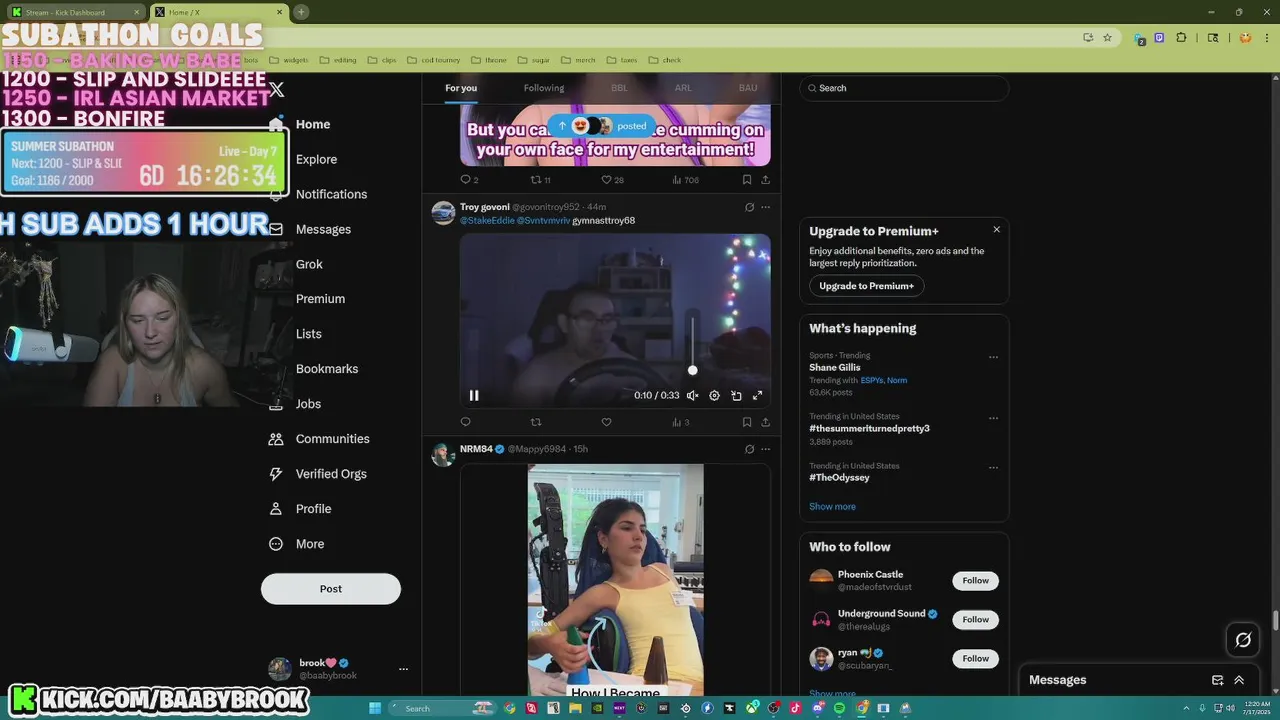Screen dimensions: 1280x720
Task: Open Bookmarks in the sidebar
Action: [327, 369]
